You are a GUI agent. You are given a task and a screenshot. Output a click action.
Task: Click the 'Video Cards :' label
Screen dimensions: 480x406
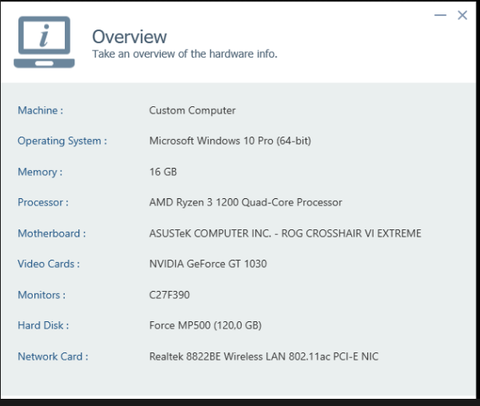(x=49, y=264)
